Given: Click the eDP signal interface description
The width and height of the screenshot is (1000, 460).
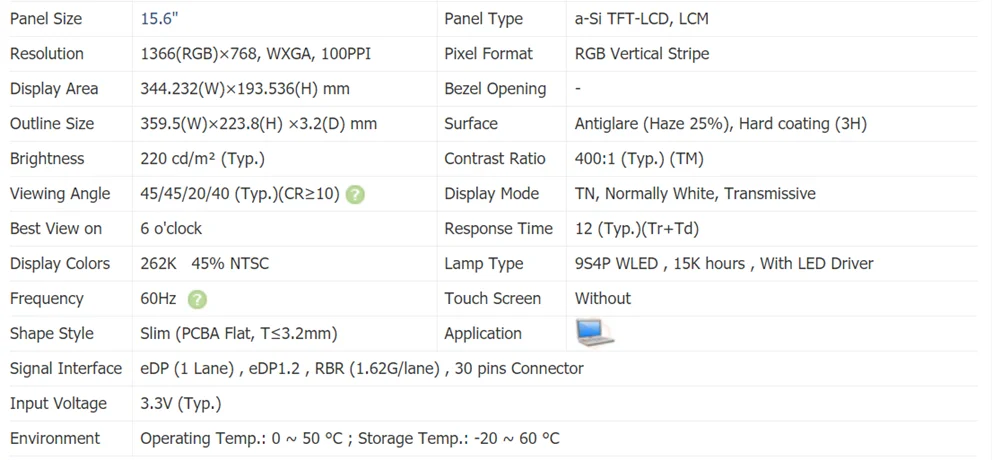Looking at the screenshot, I should (x=361, y=369).
